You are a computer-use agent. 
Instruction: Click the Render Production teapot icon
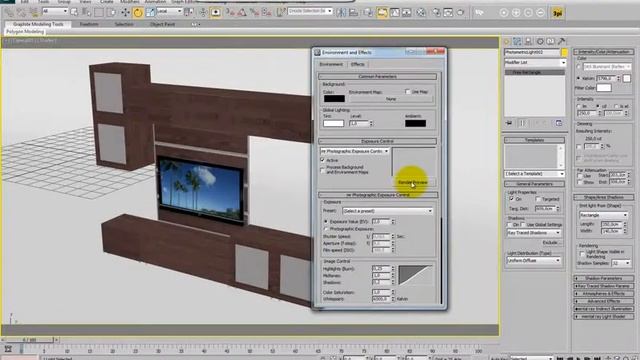[x=460, y=13]
